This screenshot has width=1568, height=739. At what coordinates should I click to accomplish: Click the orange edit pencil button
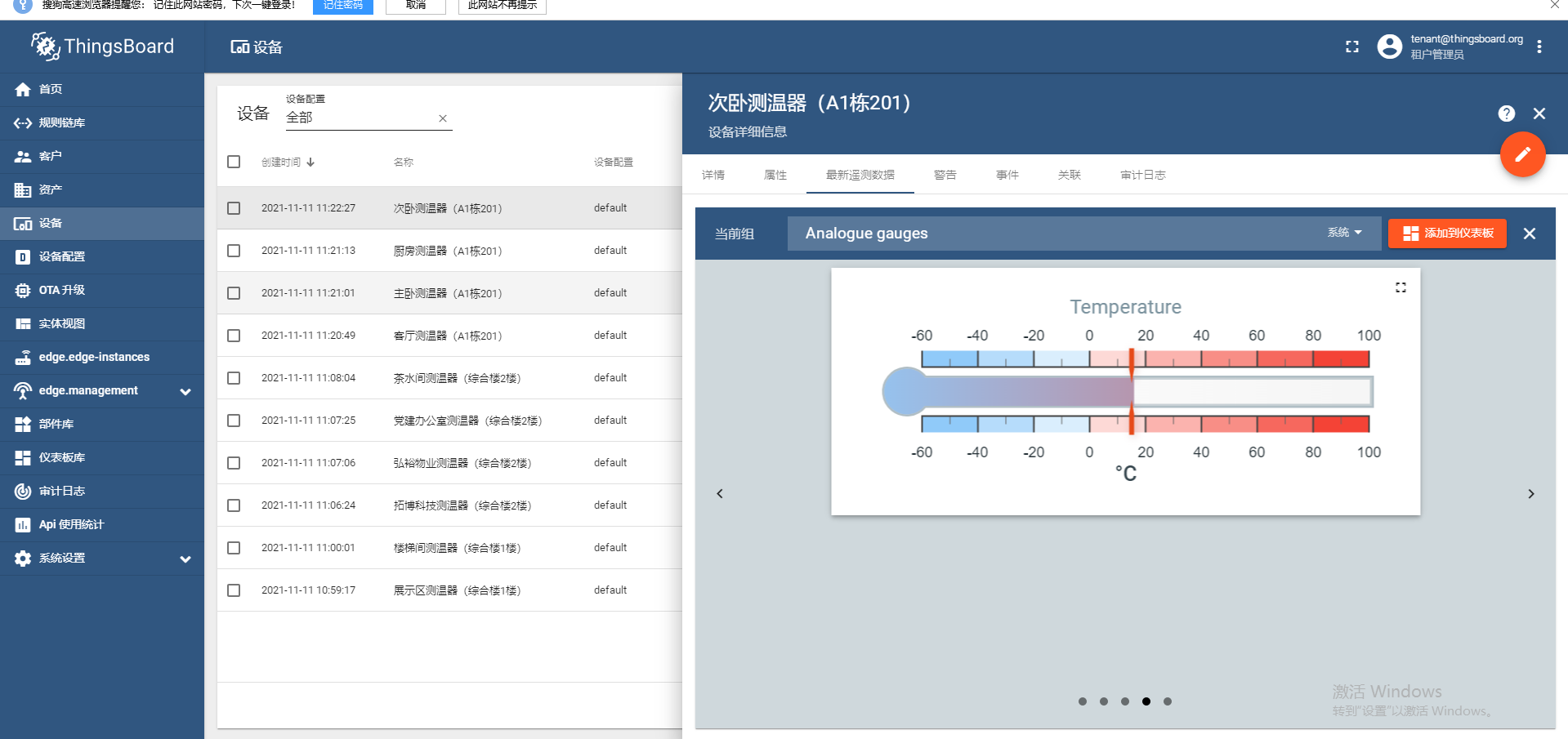click(1523, 154)
